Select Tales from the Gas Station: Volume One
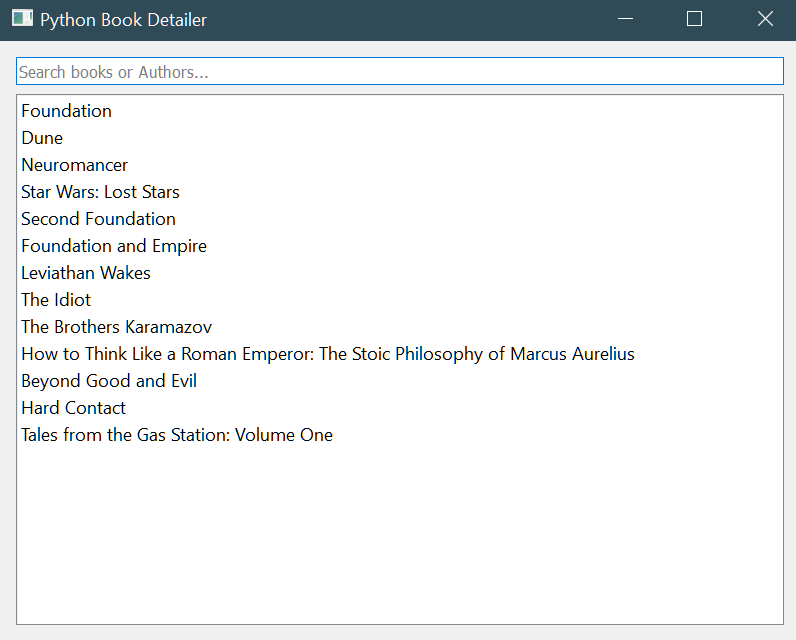796x640 pixels. click(177, 435)
